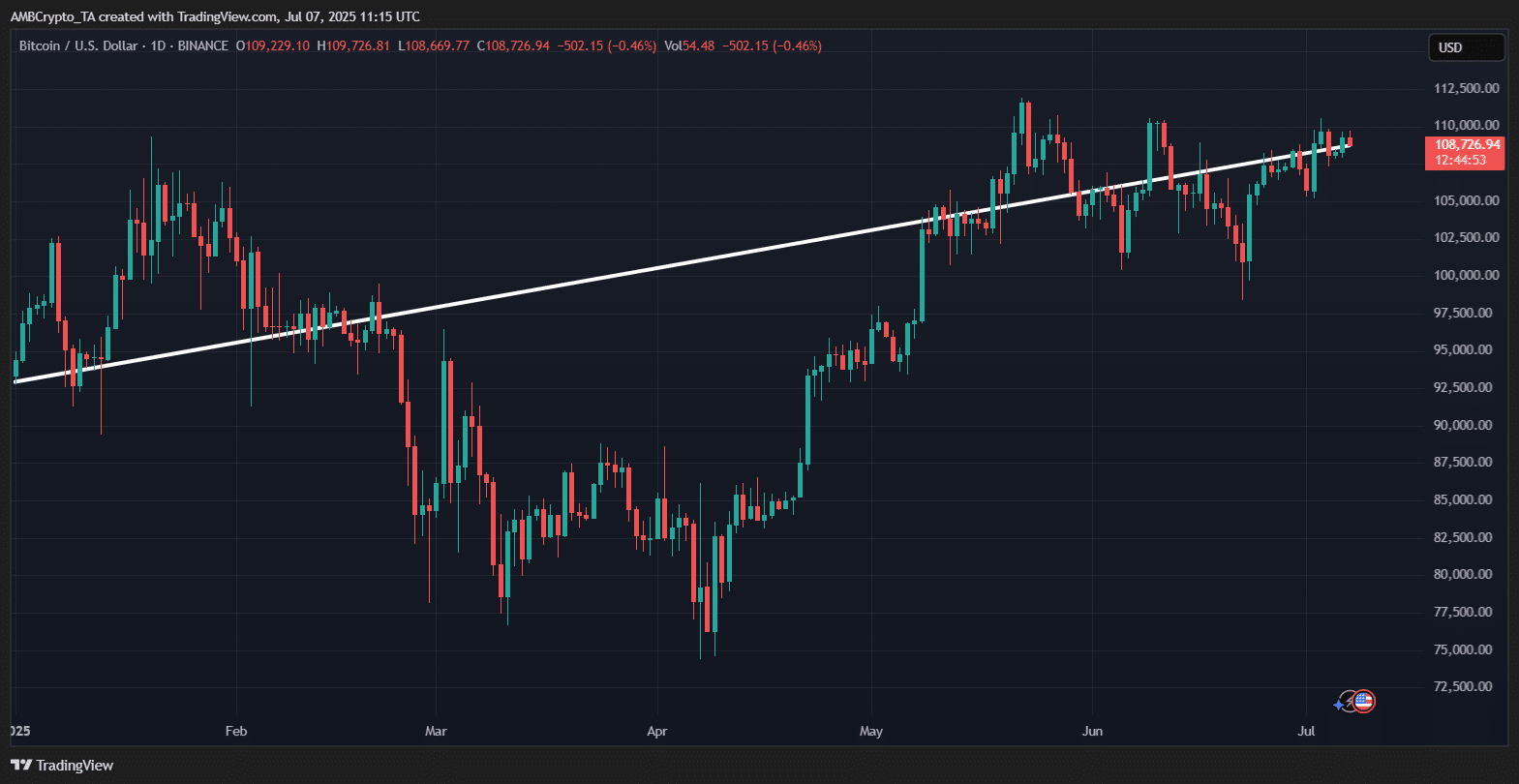
Task: Click the Feb label on time axis
Action: (x=236, y=731)
